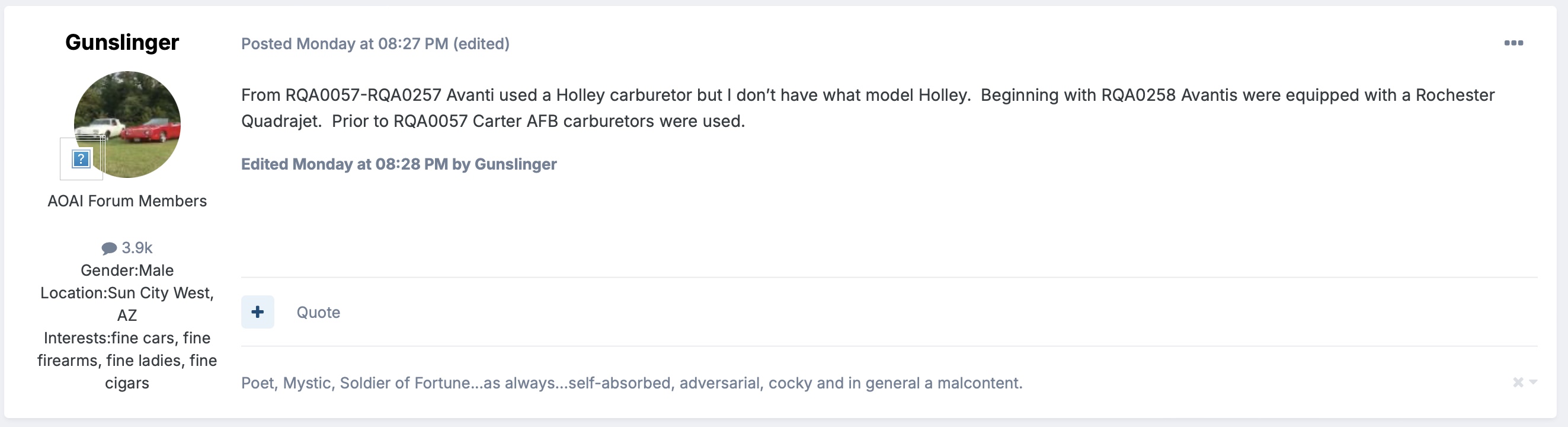Hide the signature using the X icon
Screen dimensions: 1568x427
click(1518, 382)
